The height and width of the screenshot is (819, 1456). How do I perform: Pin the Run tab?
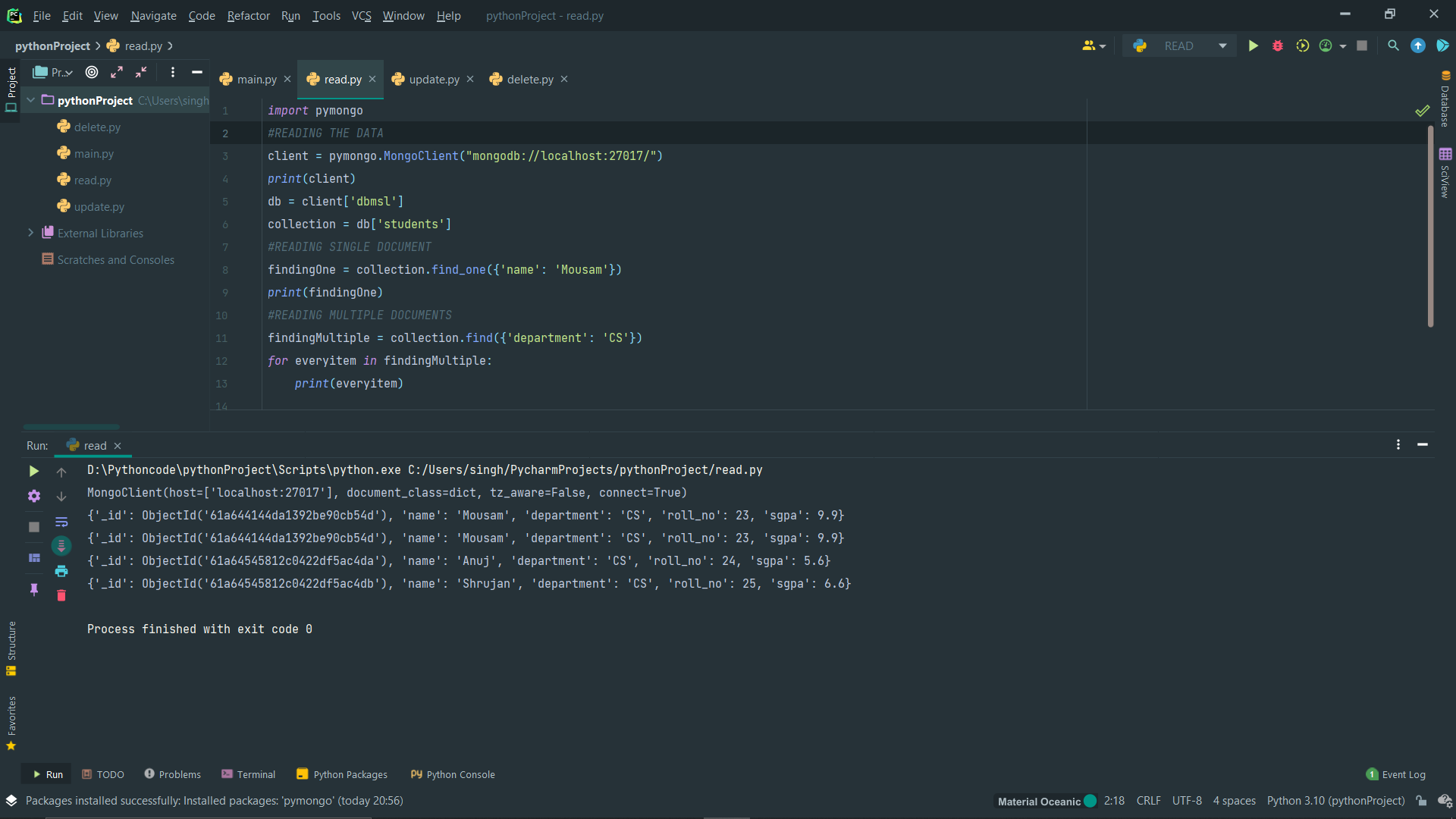click(x=33, y=589)
